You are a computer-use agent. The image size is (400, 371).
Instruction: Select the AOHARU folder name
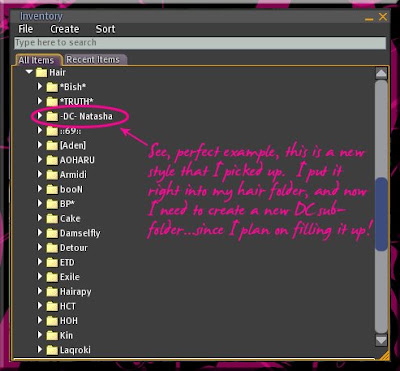point(77,160)
